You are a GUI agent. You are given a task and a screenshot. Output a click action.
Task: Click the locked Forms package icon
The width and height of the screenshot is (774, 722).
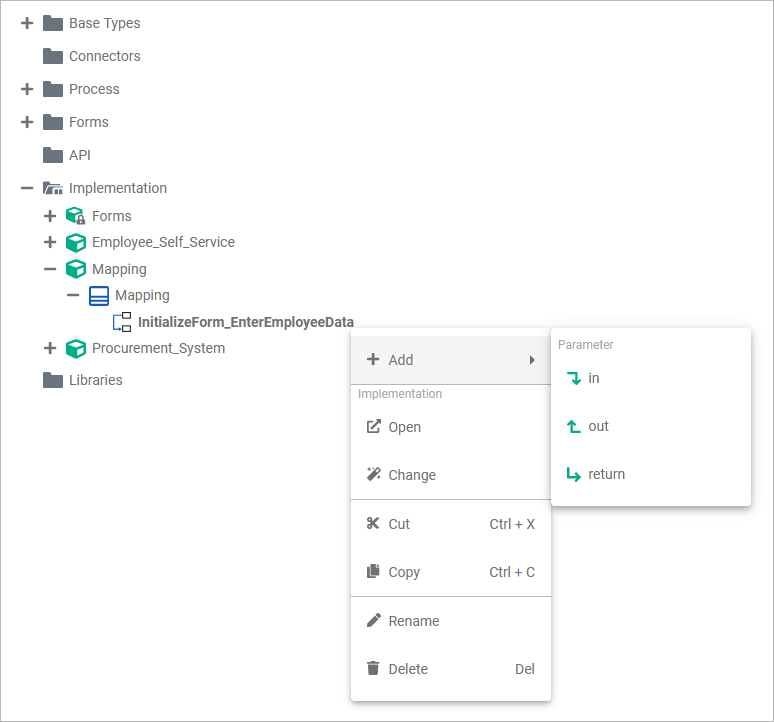click(76, 216)
